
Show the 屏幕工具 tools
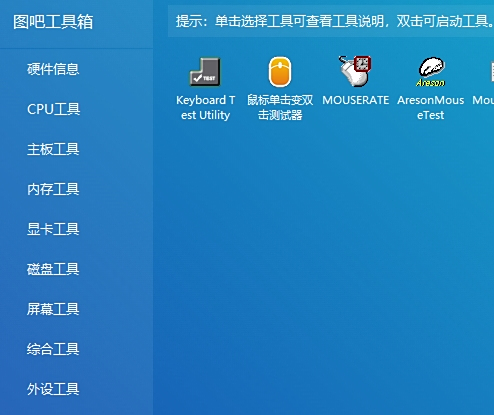tap(53, 309)
